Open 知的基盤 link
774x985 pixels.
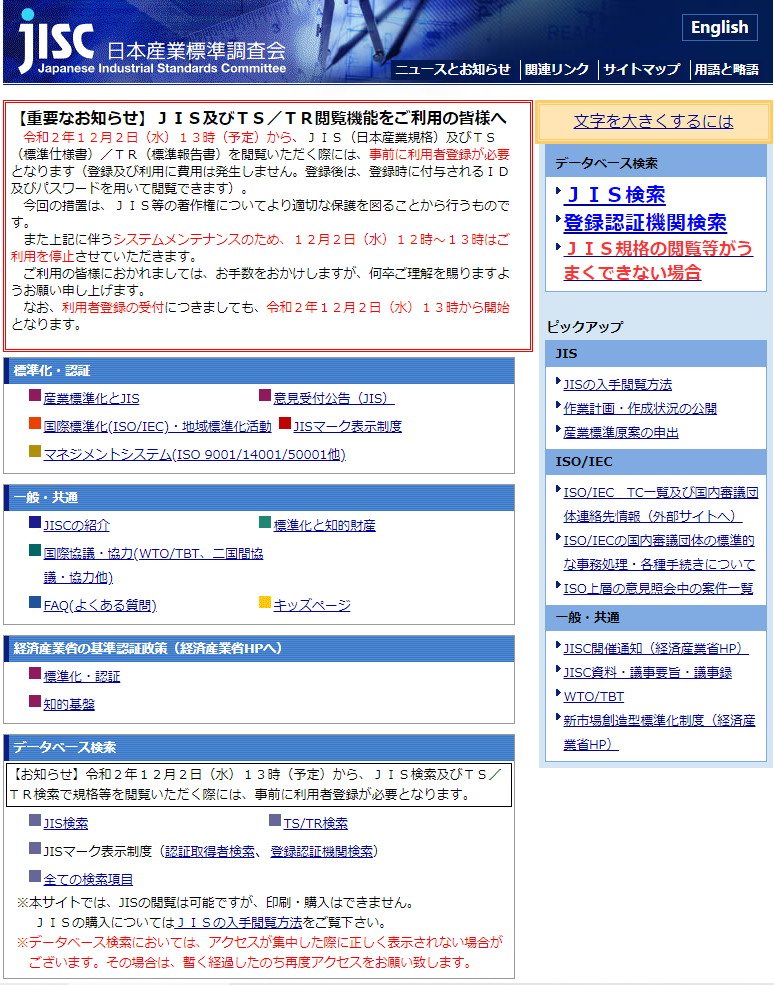tap(69, 704)
